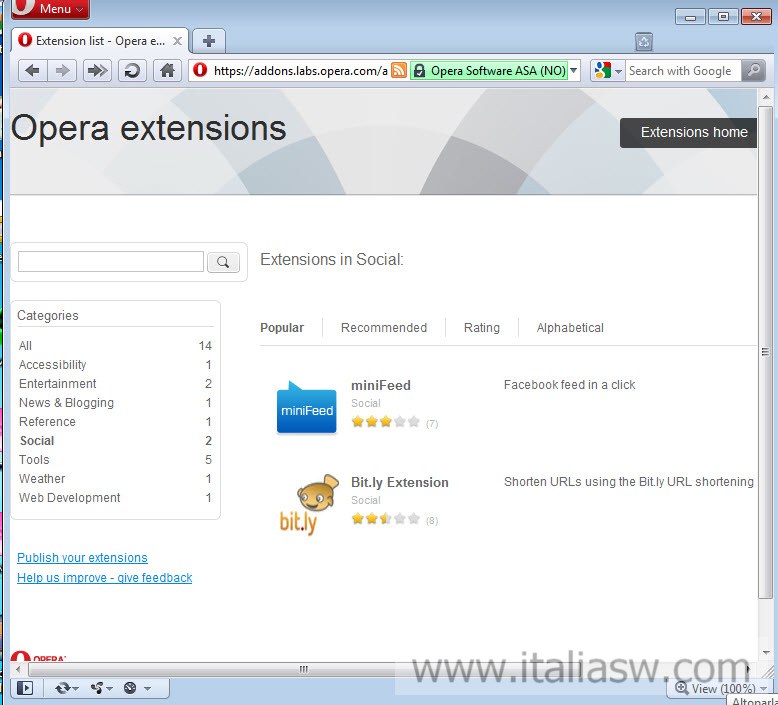The width and height of the screenshot is (778, 705).
Task: Open the miniFeed title link
Action: coord(381,385)
